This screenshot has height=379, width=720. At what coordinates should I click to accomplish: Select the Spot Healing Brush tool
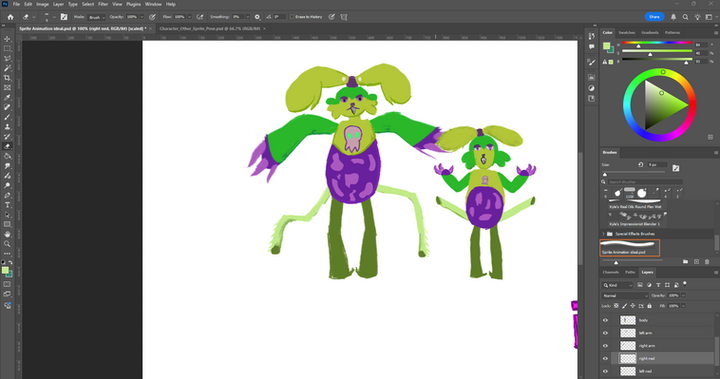pyautogui.click(x=7, y=107)
